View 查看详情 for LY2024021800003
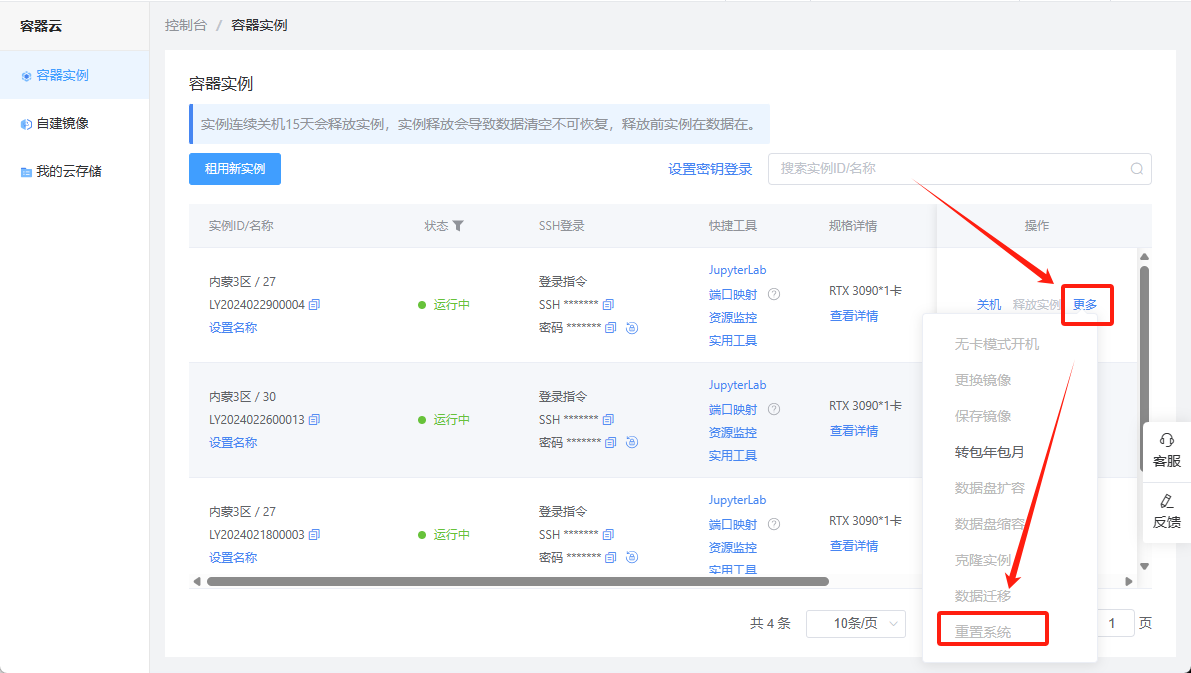The height and width of the screenshot is (673, 1191). 854,545
